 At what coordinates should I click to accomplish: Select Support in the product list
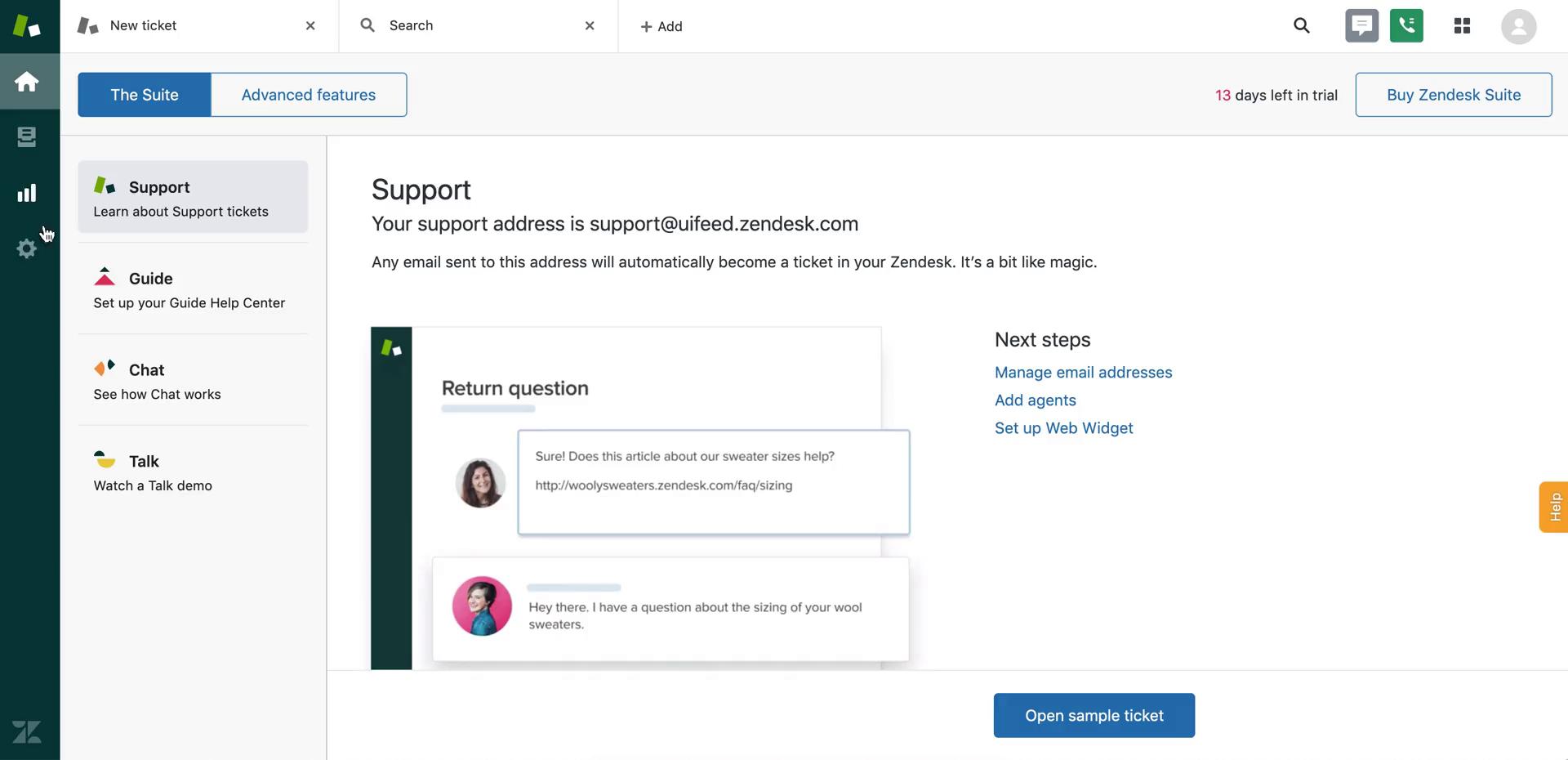pyautogui.click(x=193, y=197)
